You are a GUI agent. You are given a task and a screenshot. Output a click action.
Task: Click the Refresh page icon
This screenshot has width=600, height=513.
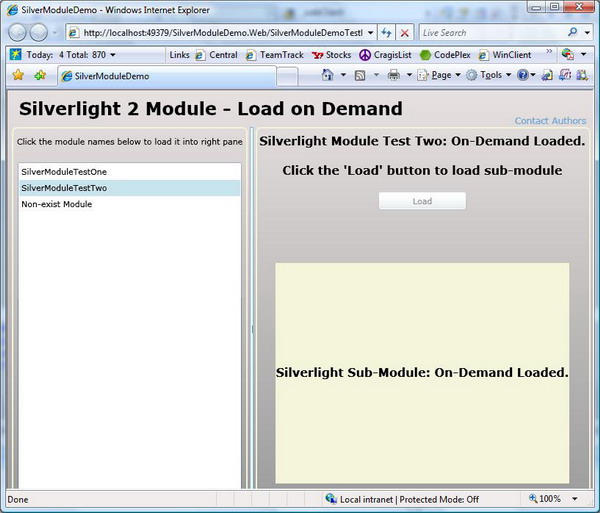click(x=386, y=33)
